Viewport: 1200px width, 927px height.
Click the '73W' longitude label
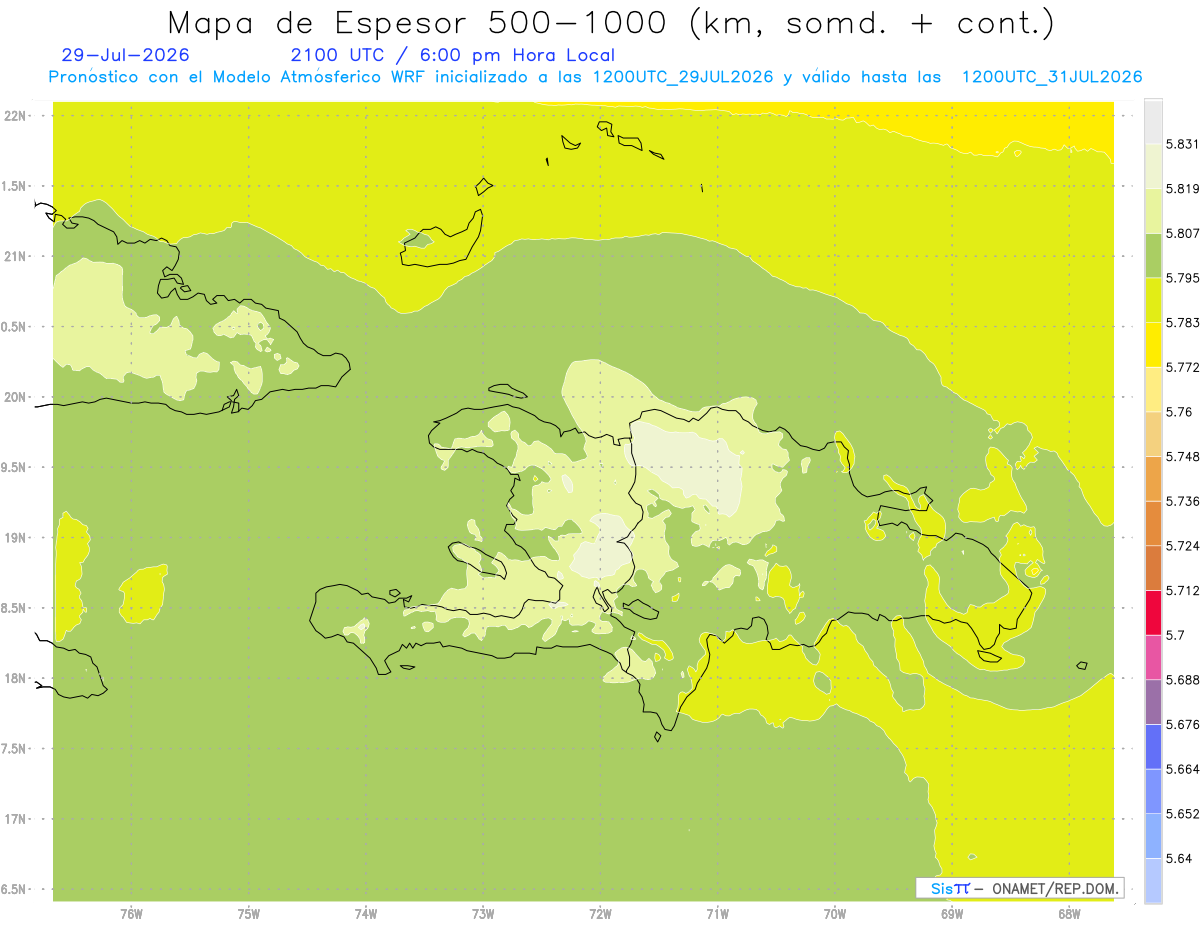tap(483, 914)
